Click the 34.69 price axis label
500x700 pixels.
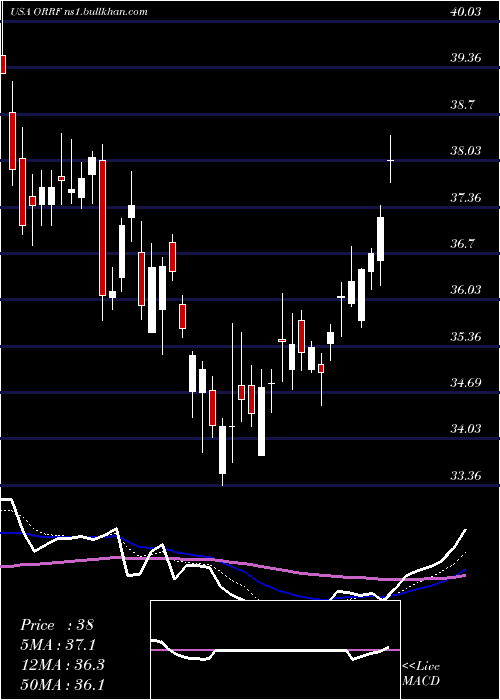tap(466, 382)
